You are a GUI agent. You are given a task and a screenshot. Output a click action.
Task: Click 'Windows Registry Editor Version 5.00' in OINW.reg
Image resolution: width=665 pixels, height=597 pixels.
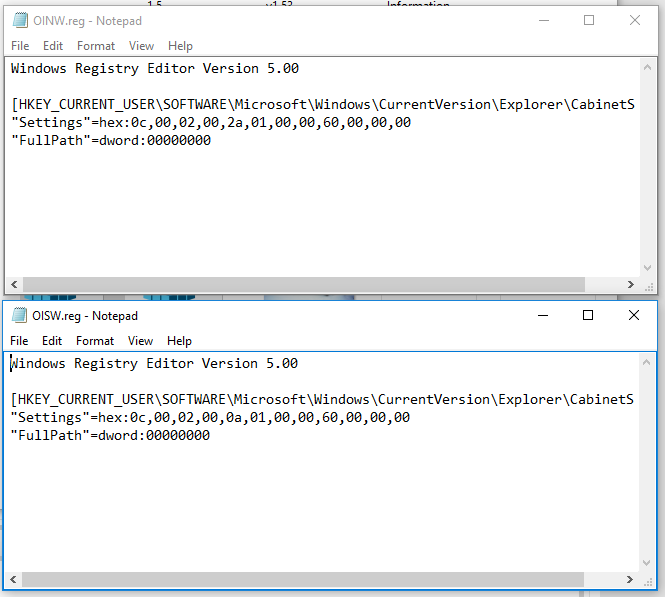[155, 69]
